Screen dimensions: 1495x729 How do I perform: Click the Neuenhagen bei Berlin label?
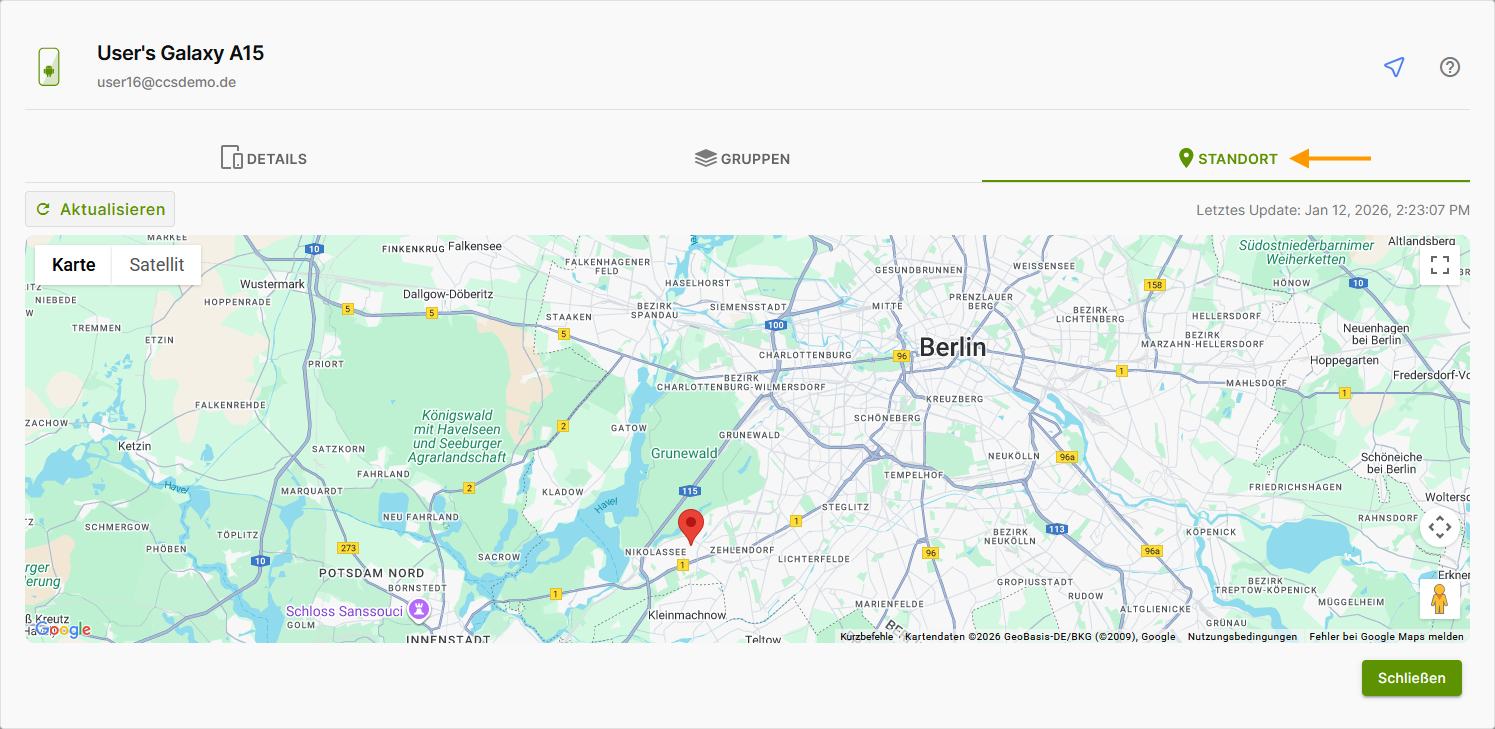[x=1374, y=334]
